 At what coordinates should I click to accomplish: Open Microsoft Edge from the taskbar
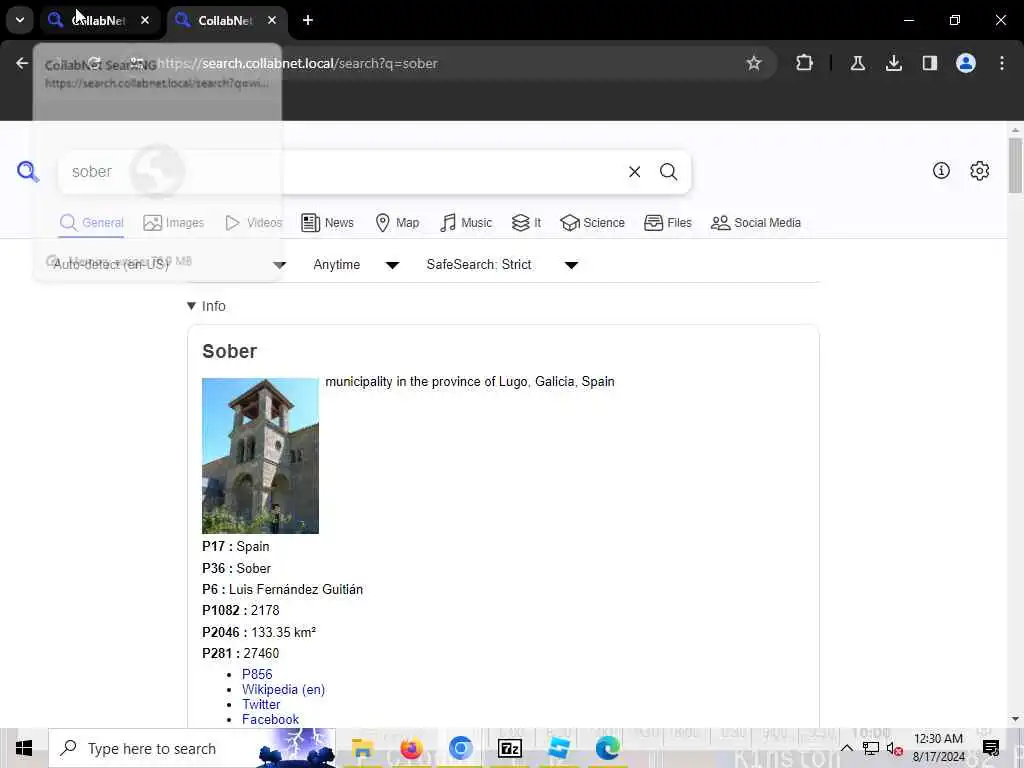coord(607,748)
